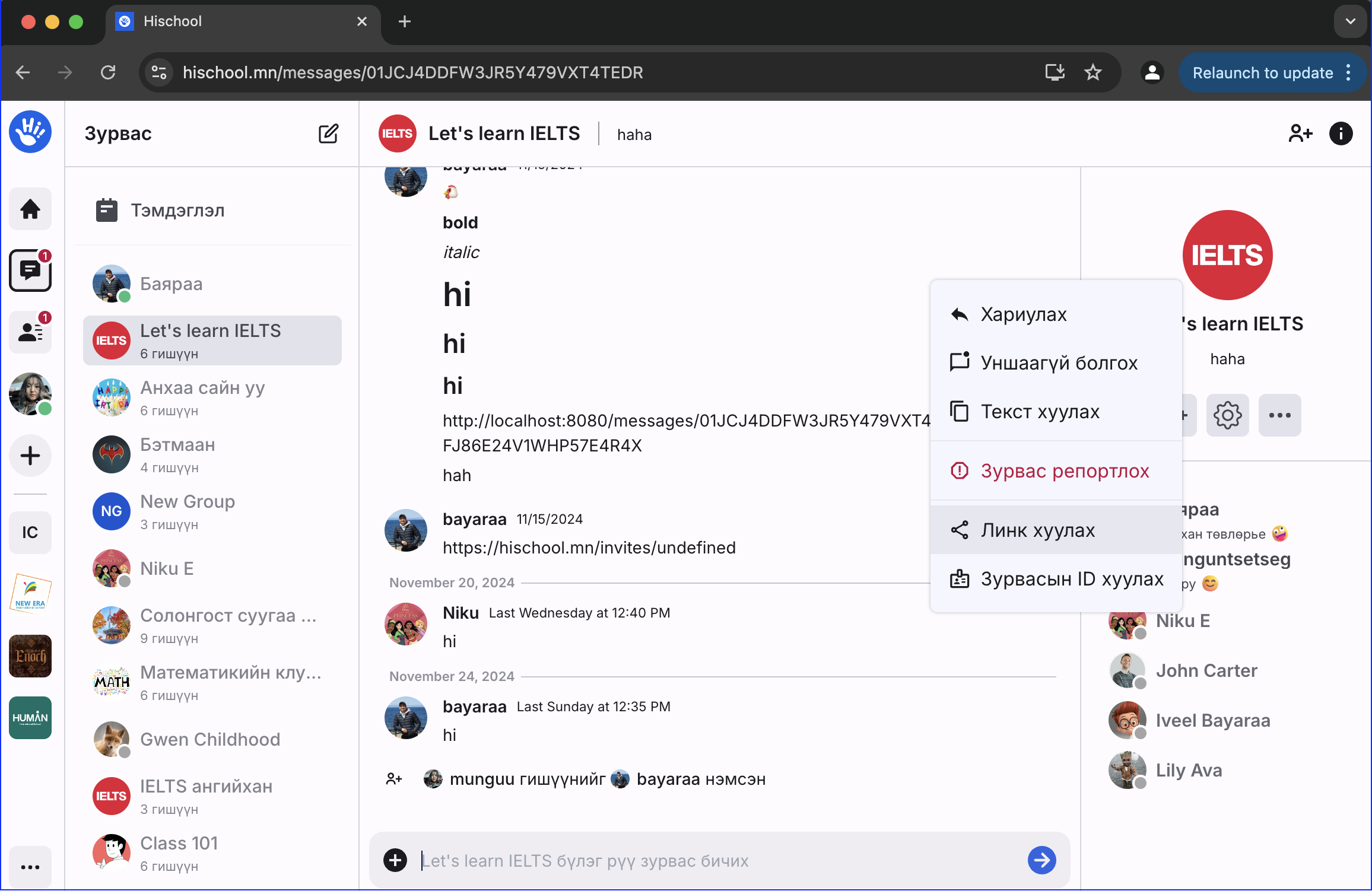Open the home icon in the sidebar
1372x891 pixels.
[30, 209]
